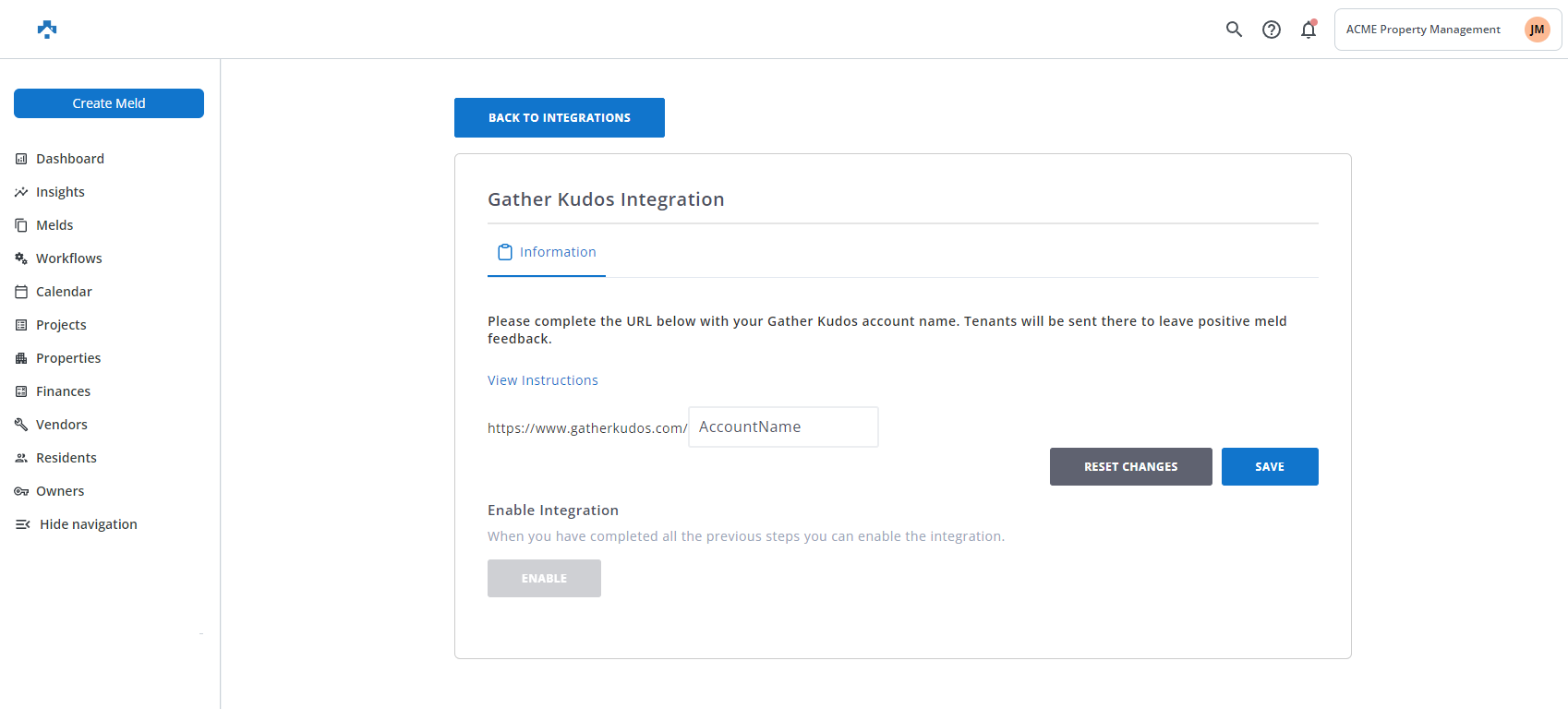Open the ACME Property Management account menu
This screenshot has height=709, width=1568.
1423,30
